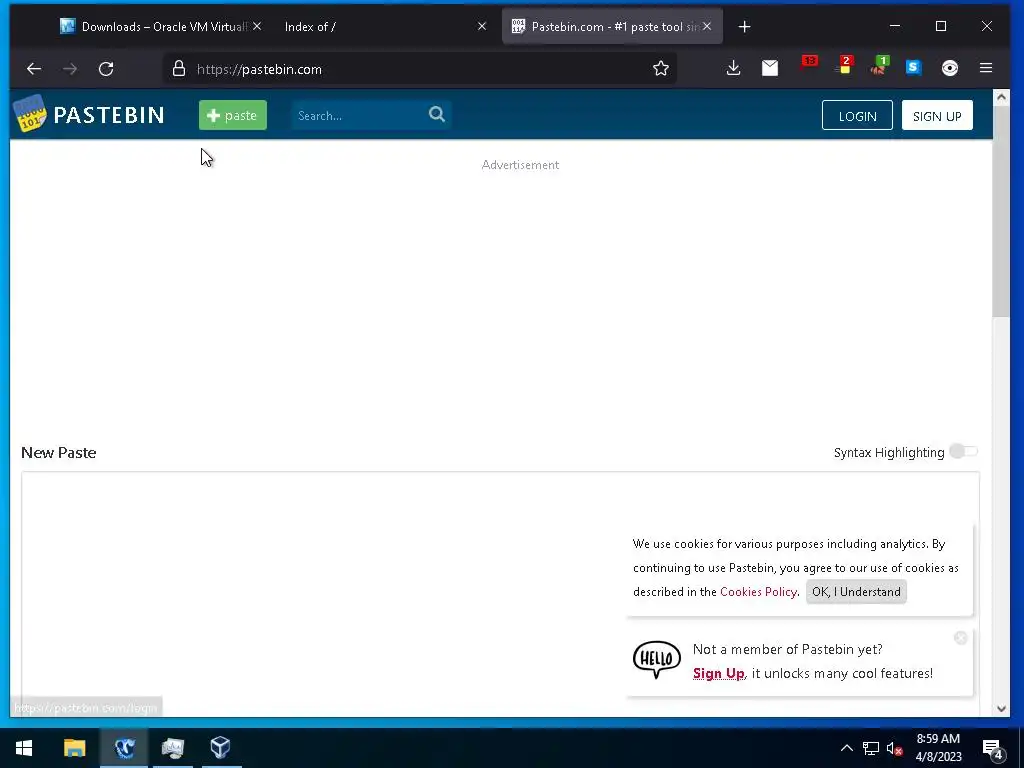Click the search magnifier icon on Pastebin
The image size is (1024, 768).
437,114
